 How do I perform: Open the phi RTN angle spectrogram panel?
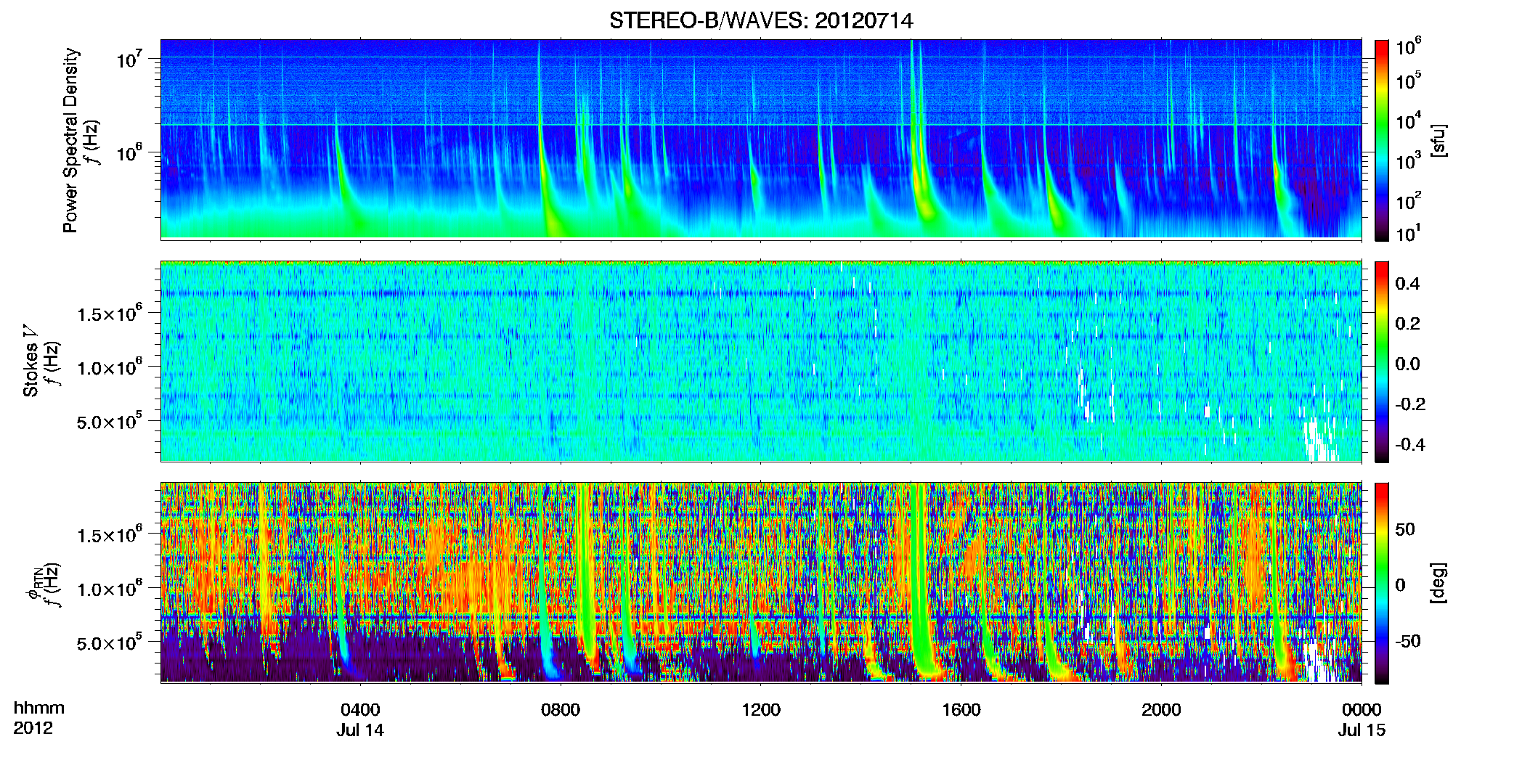[761, 582]
